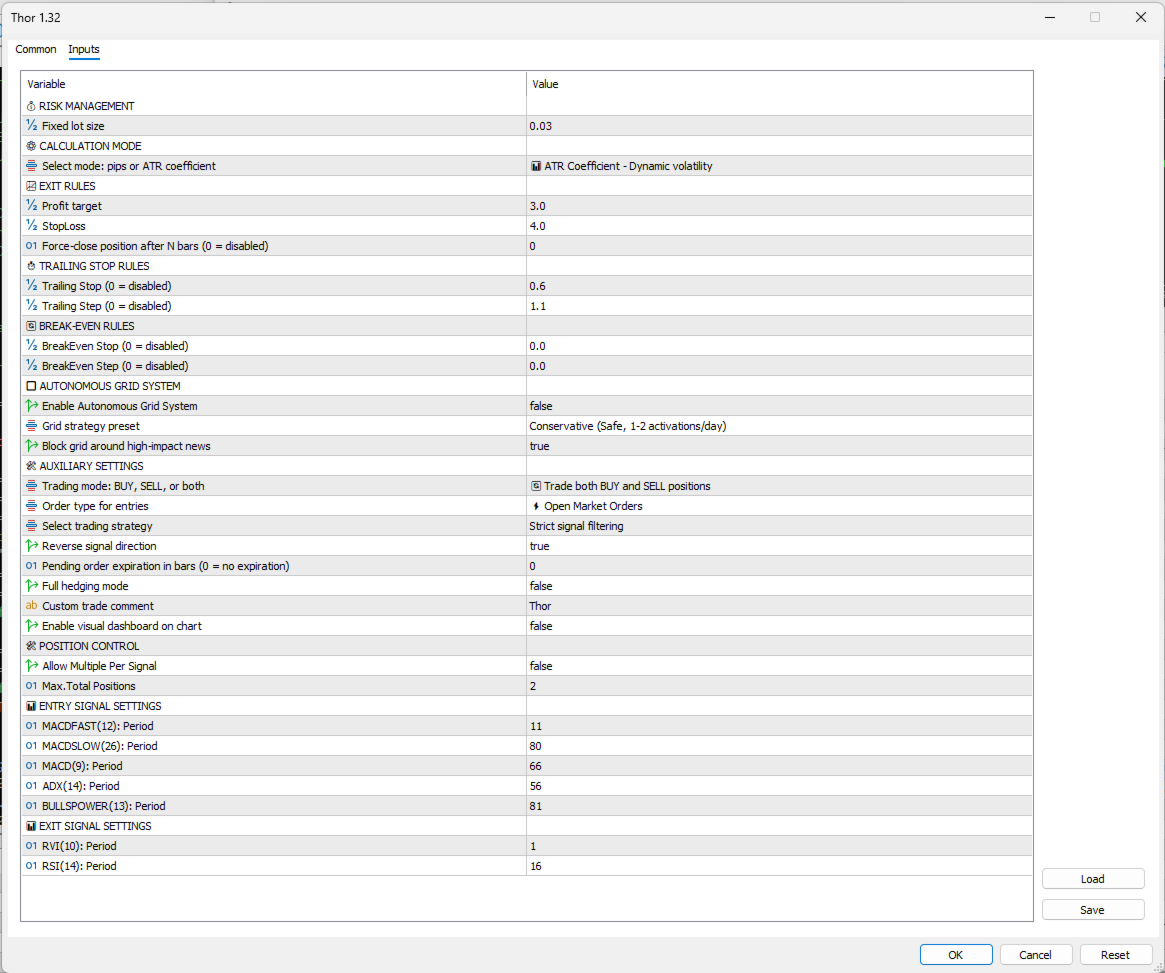The width and height of the screenshot is (1165, 973).
Task: Click the TRAILING STOP RULES section icon
Action: (x=31, y=266)
